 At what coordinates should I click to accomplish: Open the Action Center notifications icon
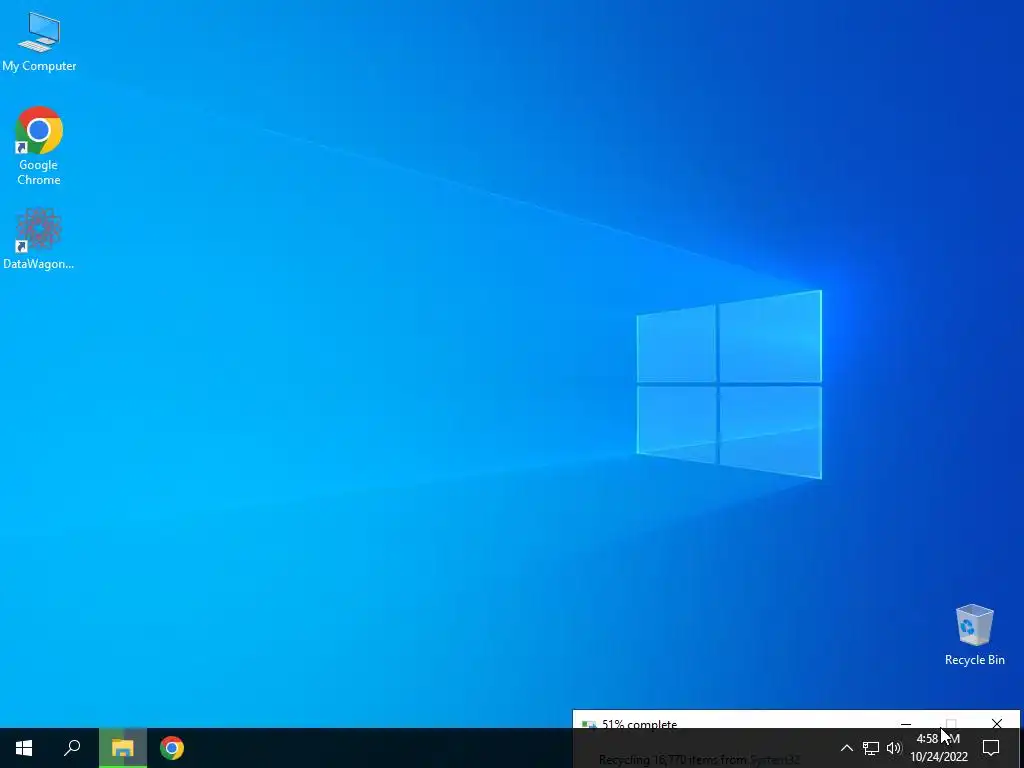[x=991, y=748]
